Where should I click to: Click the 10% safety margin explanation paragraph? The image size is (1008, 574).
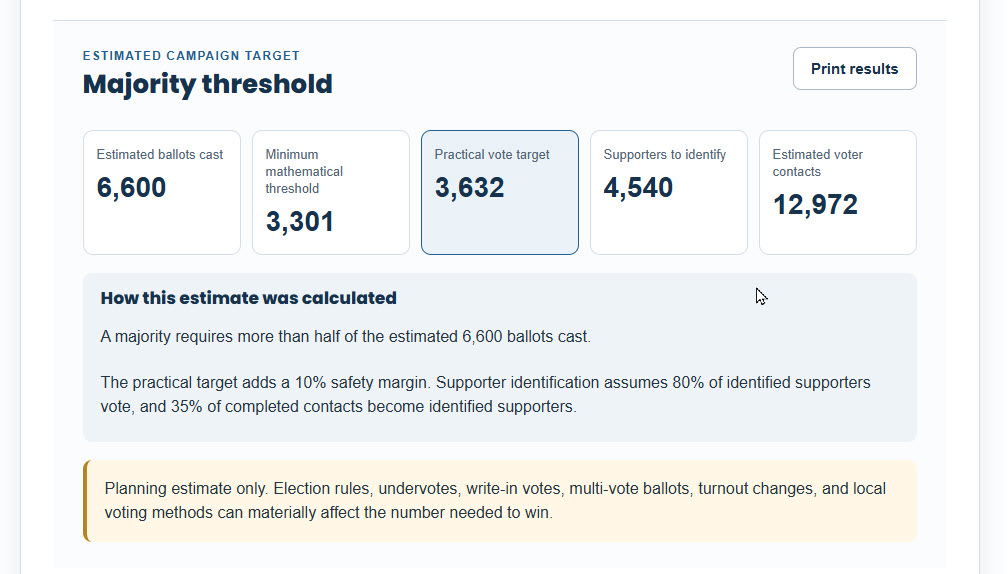point(485,395)
